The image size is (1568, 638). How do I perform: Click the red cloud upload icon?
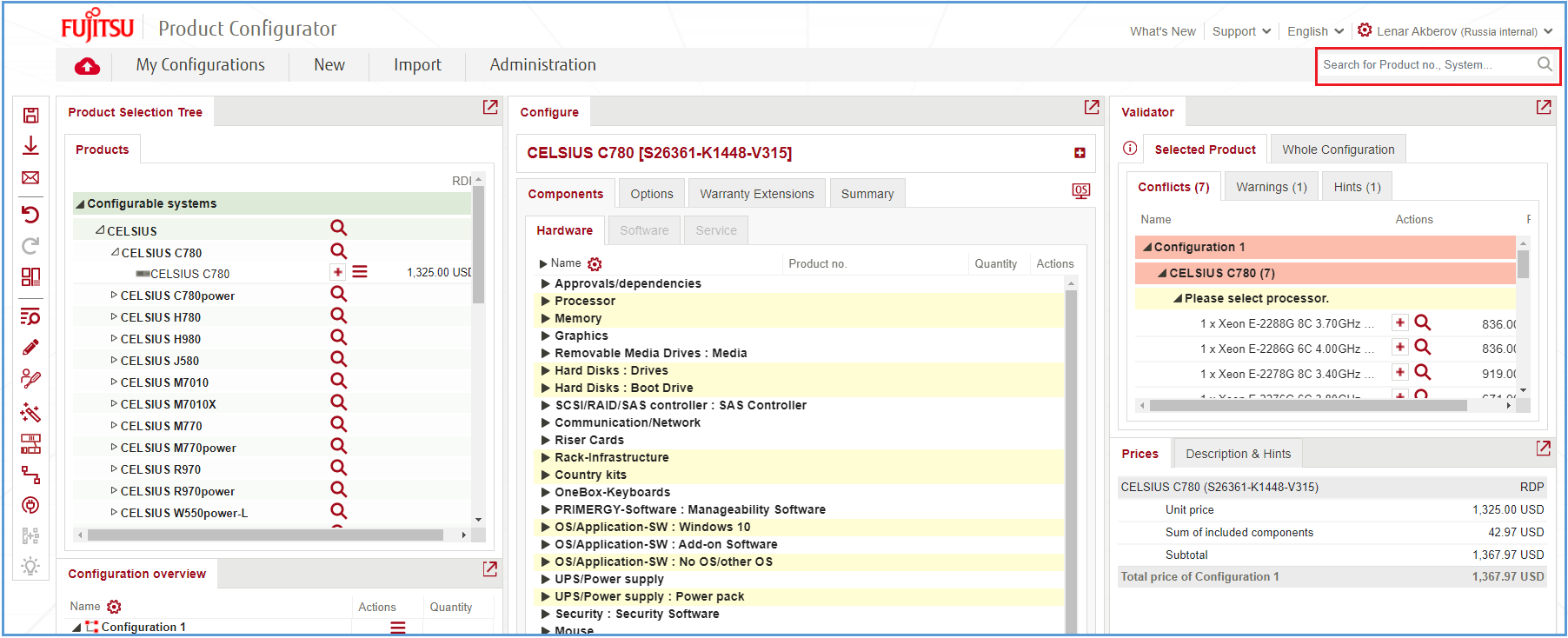[x=87, y=66]
